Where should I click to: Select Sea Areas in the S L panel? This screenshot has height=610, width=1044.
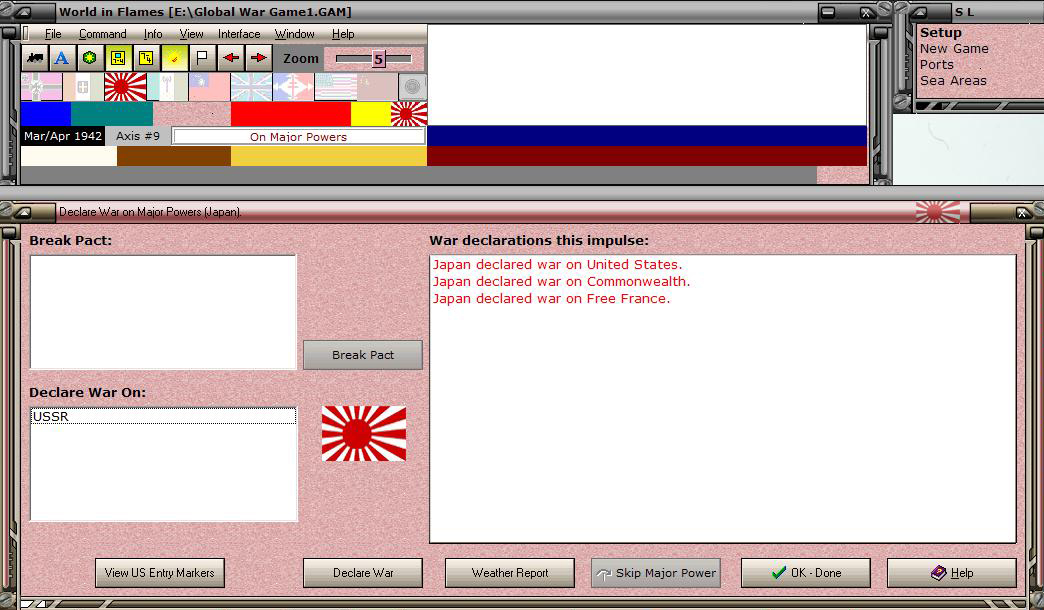click(x=953, y=81)
